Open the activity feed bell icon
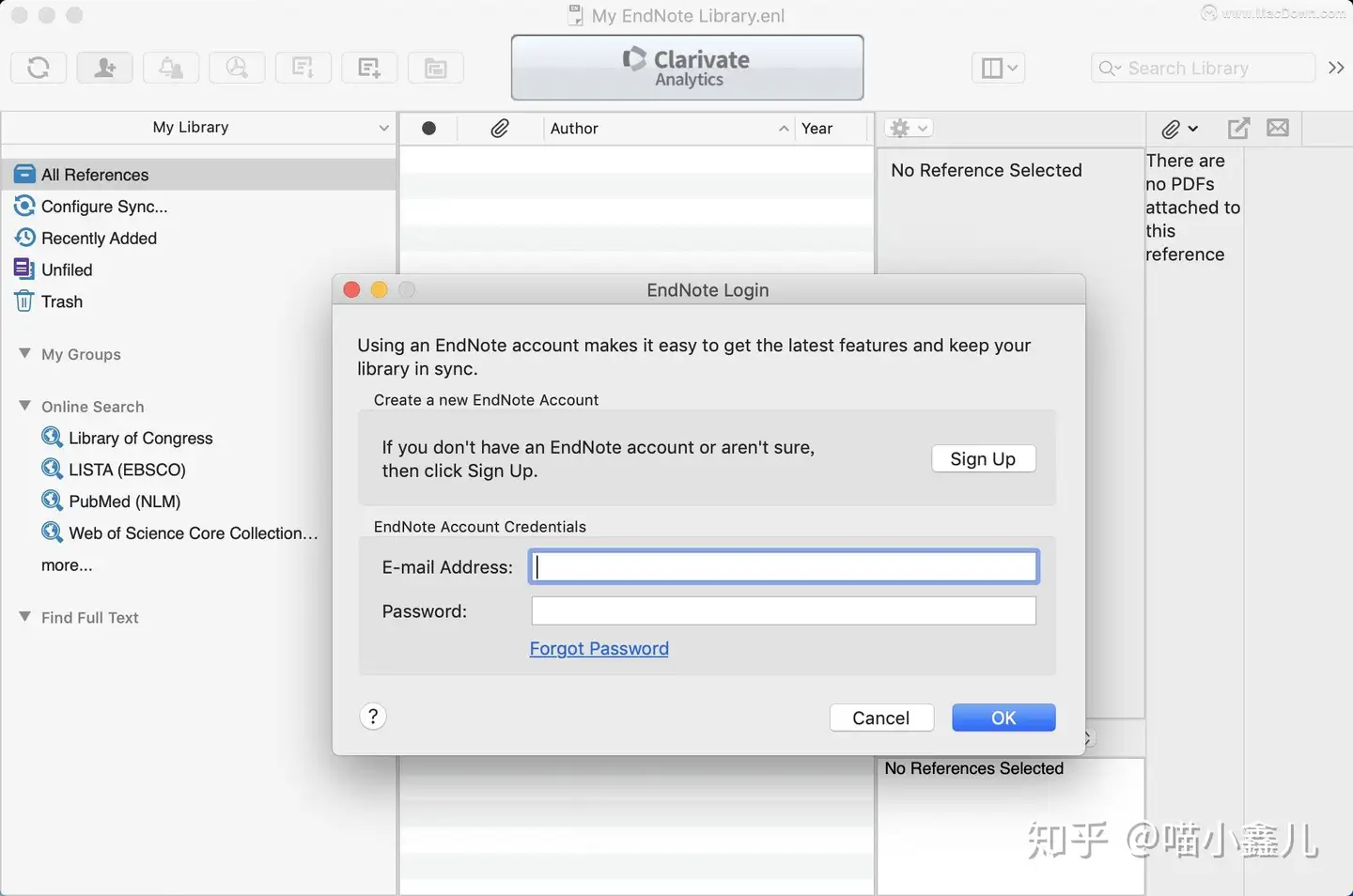This screenshot has height=896, width=1353. [x=171, y=68]
